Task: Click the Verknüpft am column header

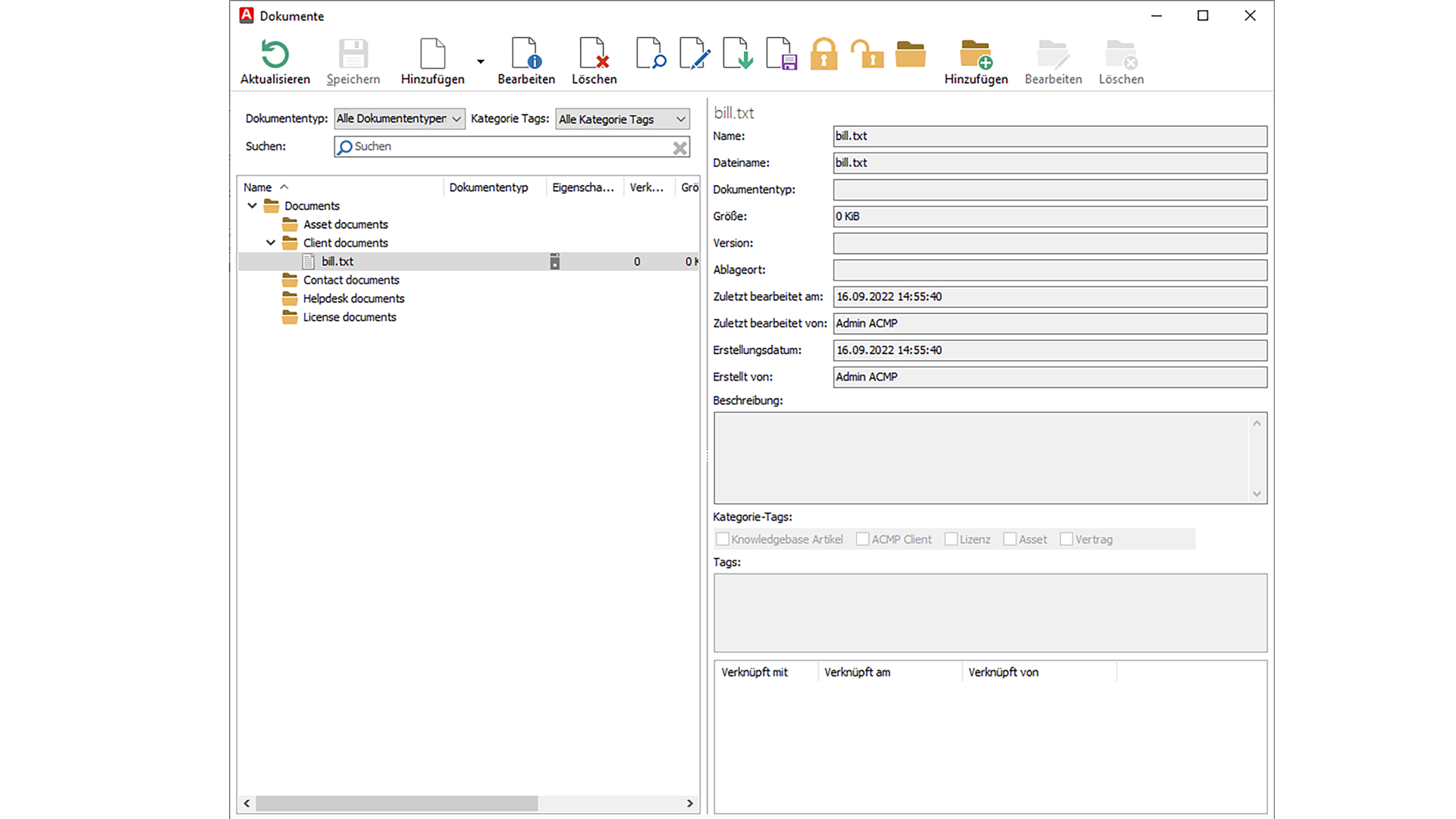Action: click(890, 673)
